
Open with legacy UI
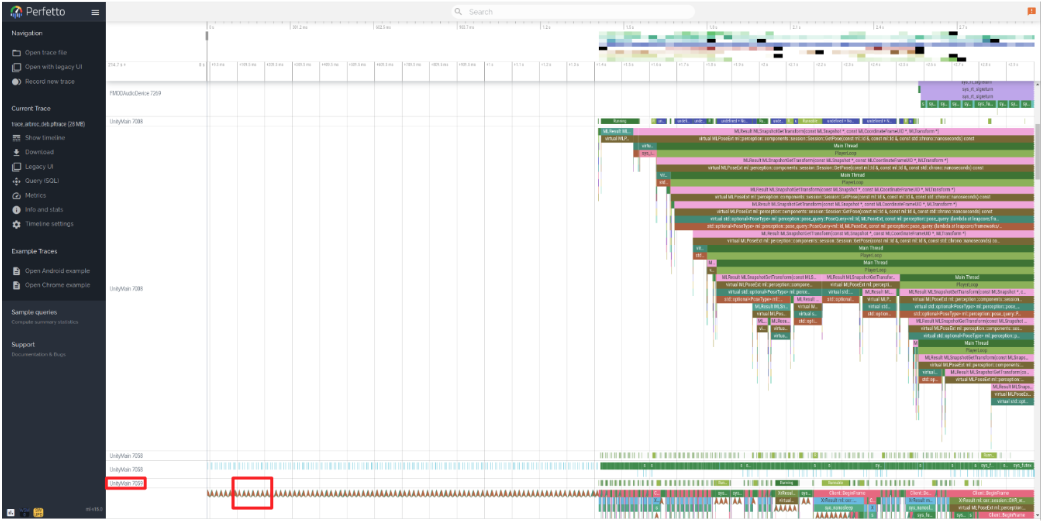(53, 67)
